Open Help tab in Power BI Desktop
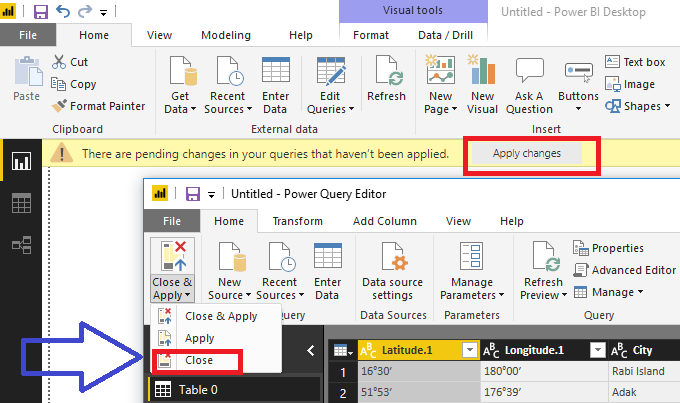The height and width of the screenshot is (403, 680). tap(301, 35)
